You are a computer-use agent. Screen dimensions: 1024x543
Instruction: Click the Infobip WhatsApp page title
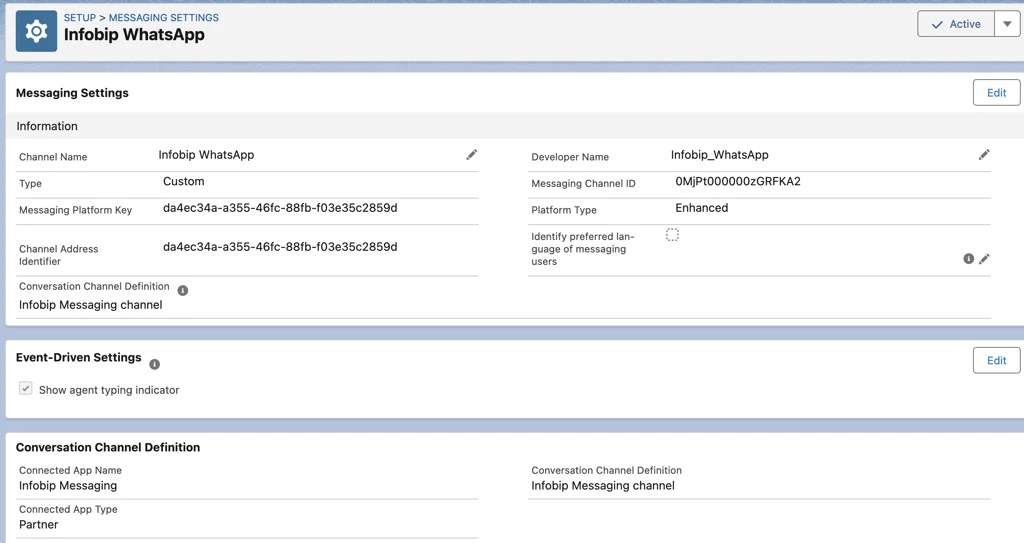[x=134, y=35]
